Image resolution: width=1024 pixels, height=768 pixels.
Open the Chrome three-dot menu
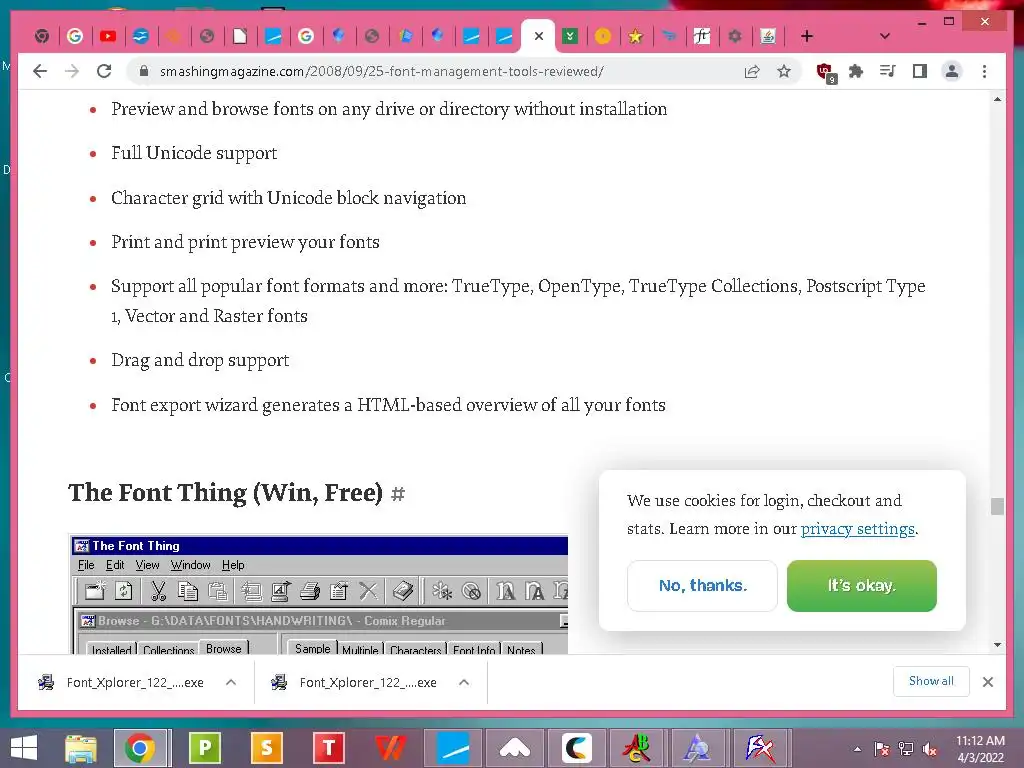[x=984, y=71]
